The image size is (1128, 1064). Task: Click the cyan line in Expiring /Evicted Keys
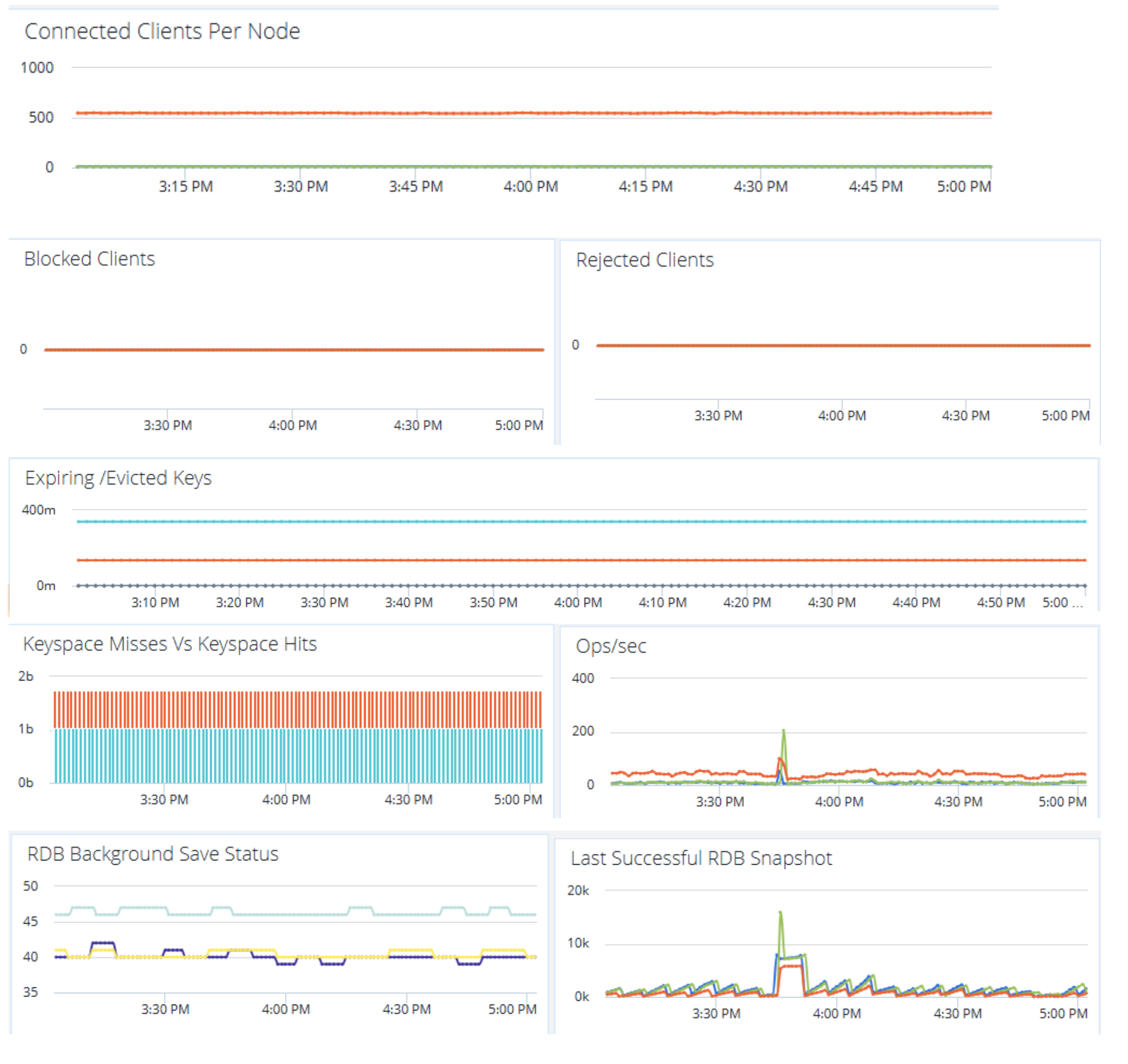click(x=567, y=522)
